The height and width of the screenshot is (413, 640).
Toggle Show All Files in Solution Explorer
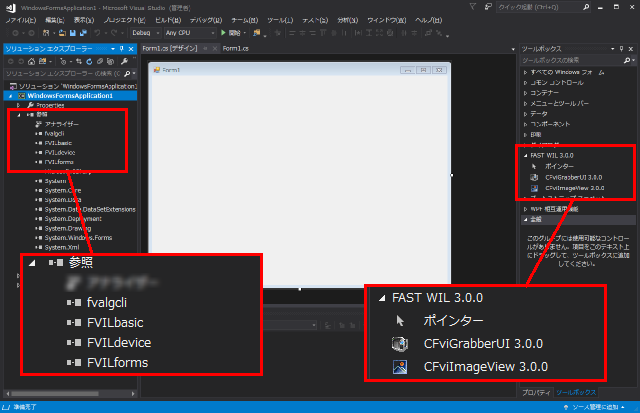[x=110, y=62]
